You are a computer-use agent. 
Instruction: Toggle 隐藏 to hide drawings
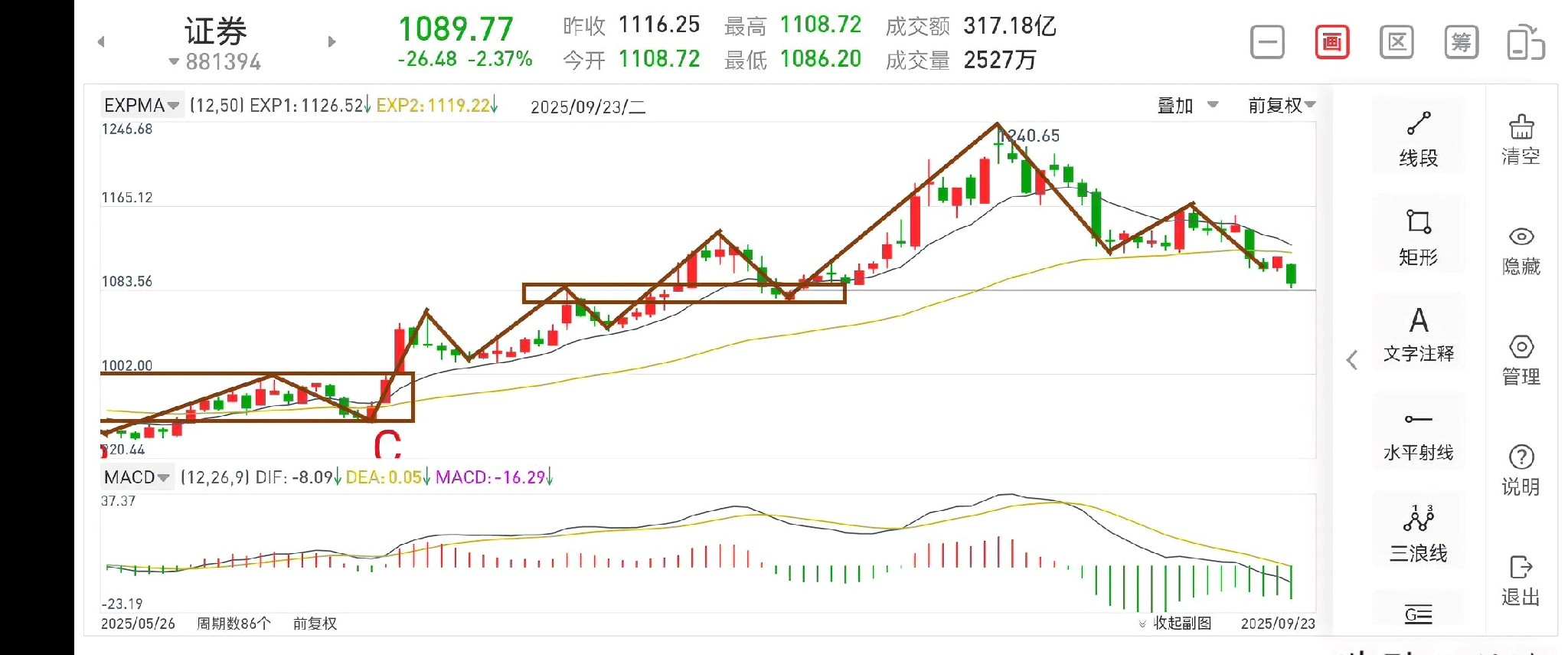(1521, 250)
